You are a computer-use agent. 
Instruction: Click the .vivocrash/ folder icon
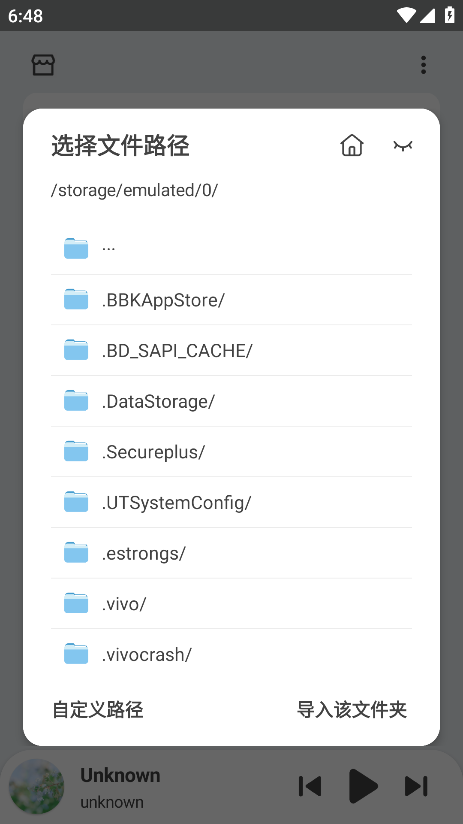click(76, 654)
